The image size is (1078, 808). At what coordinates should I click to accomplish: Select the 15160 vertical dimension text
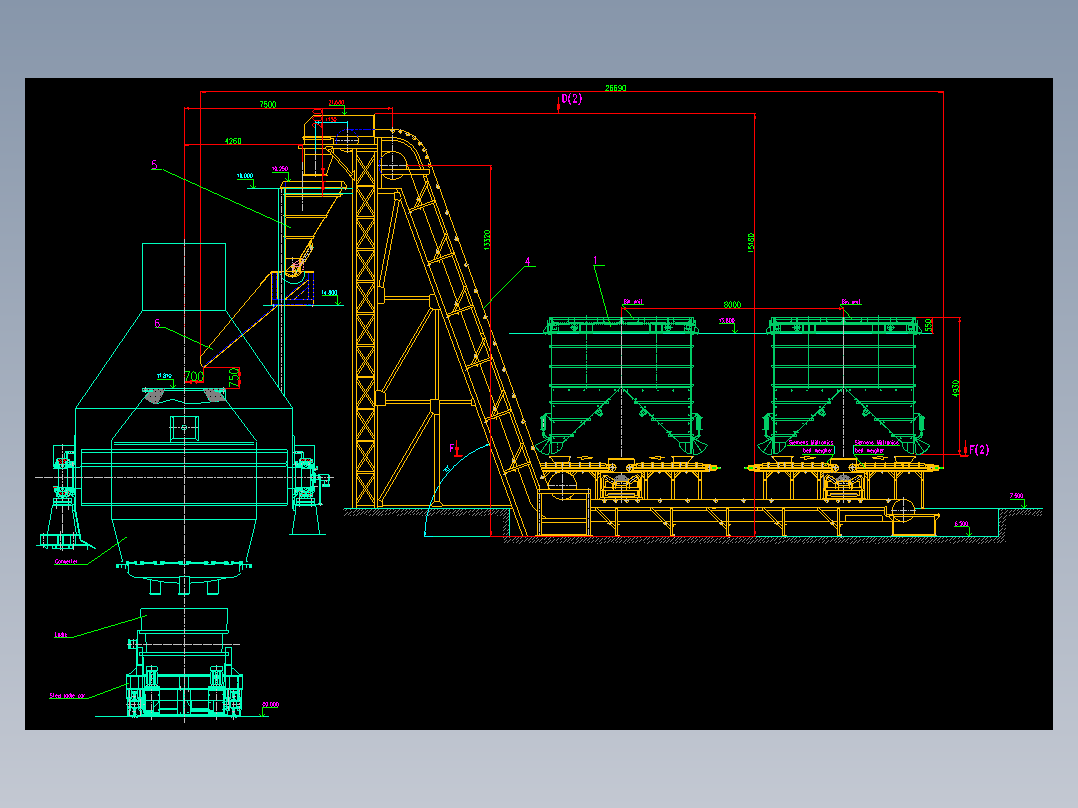coord(751,243)
